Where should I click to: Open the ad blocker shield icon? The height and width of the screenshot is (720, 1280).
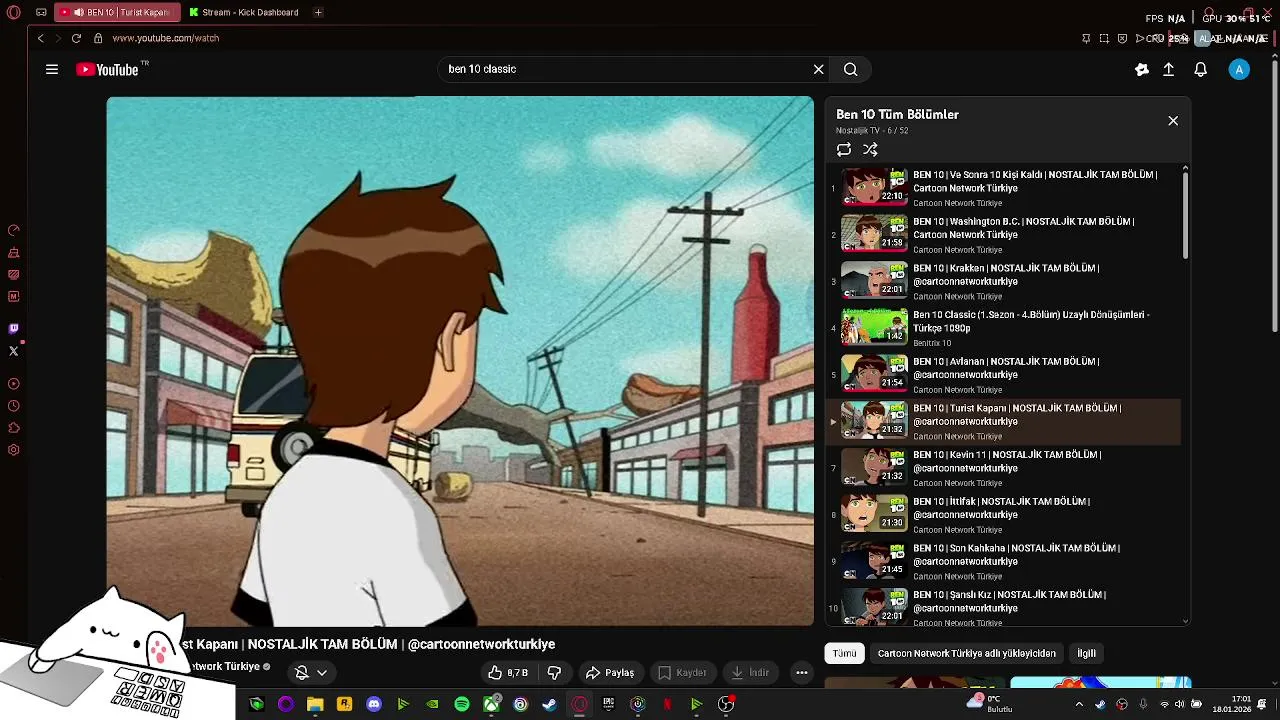click(1122, 38)
